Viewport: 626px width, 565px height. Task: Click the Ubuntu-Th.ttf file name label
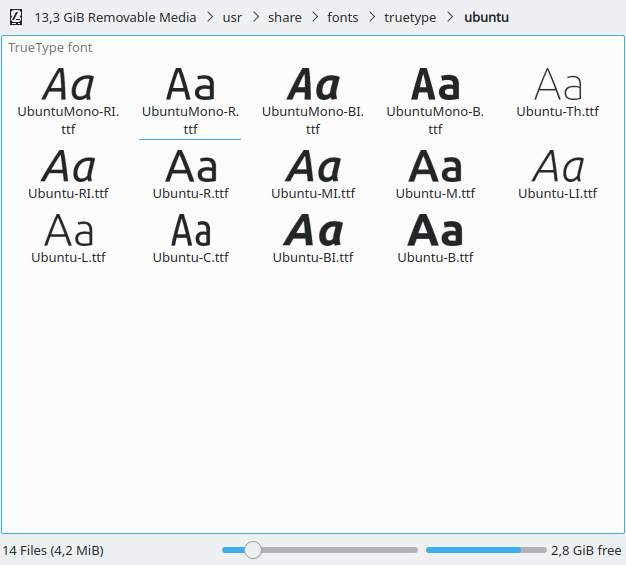tap(558, 111)
